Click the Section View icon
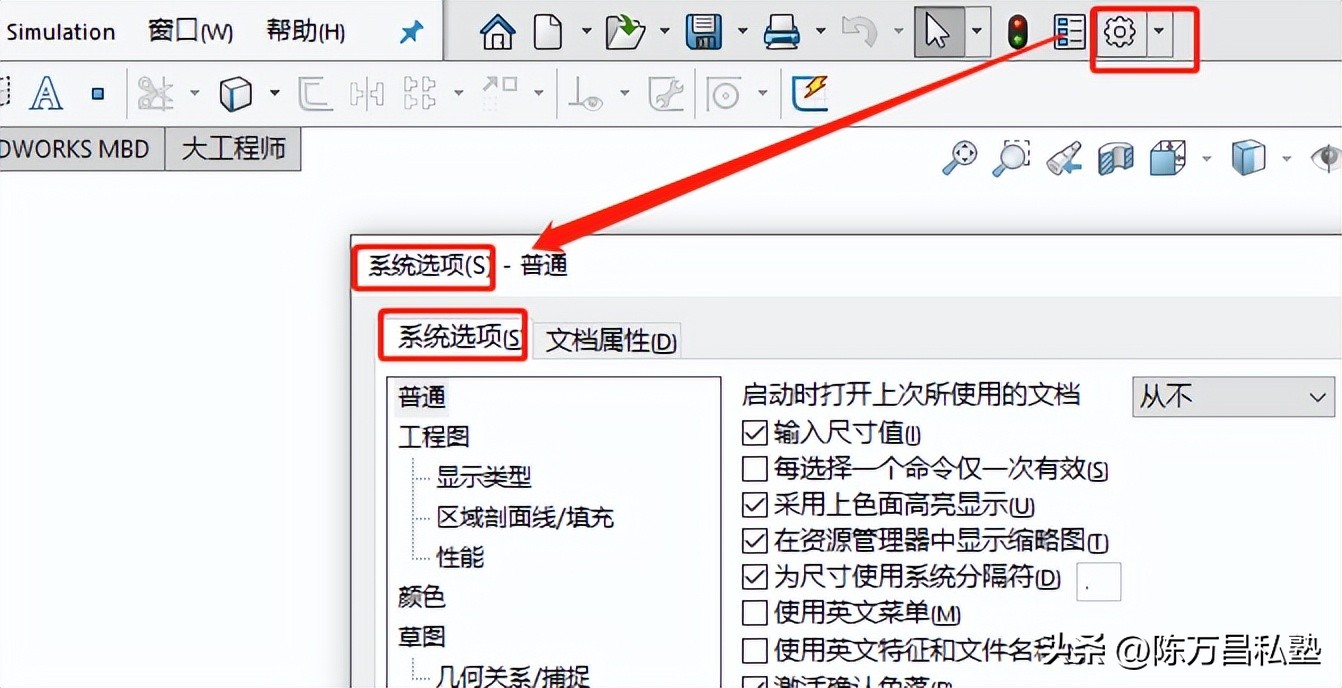Viewport: 1342px width, 688px height. click(x=1114, y=157)
